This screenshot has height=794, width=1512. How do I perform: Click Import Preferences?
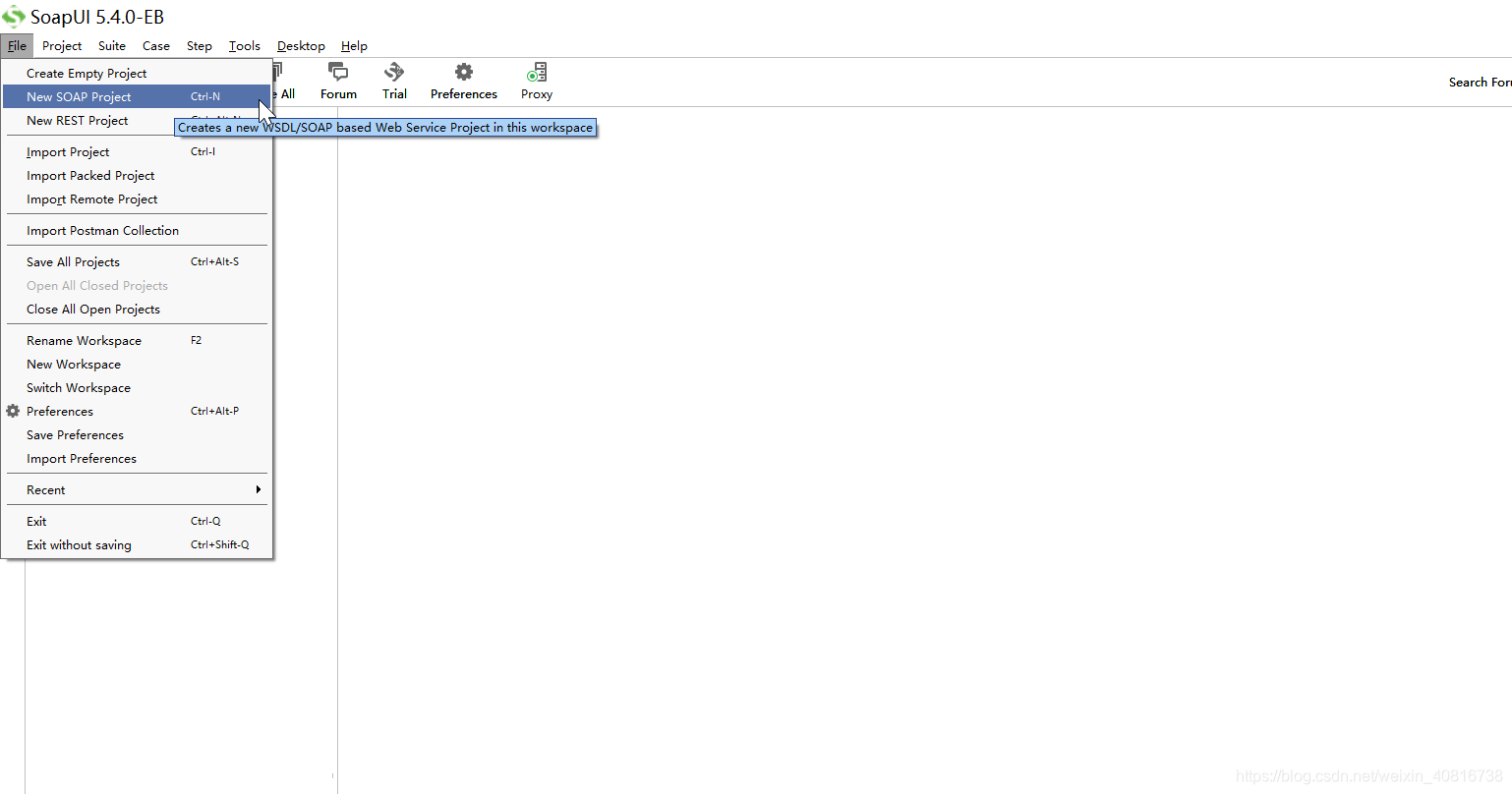point(137,459)
